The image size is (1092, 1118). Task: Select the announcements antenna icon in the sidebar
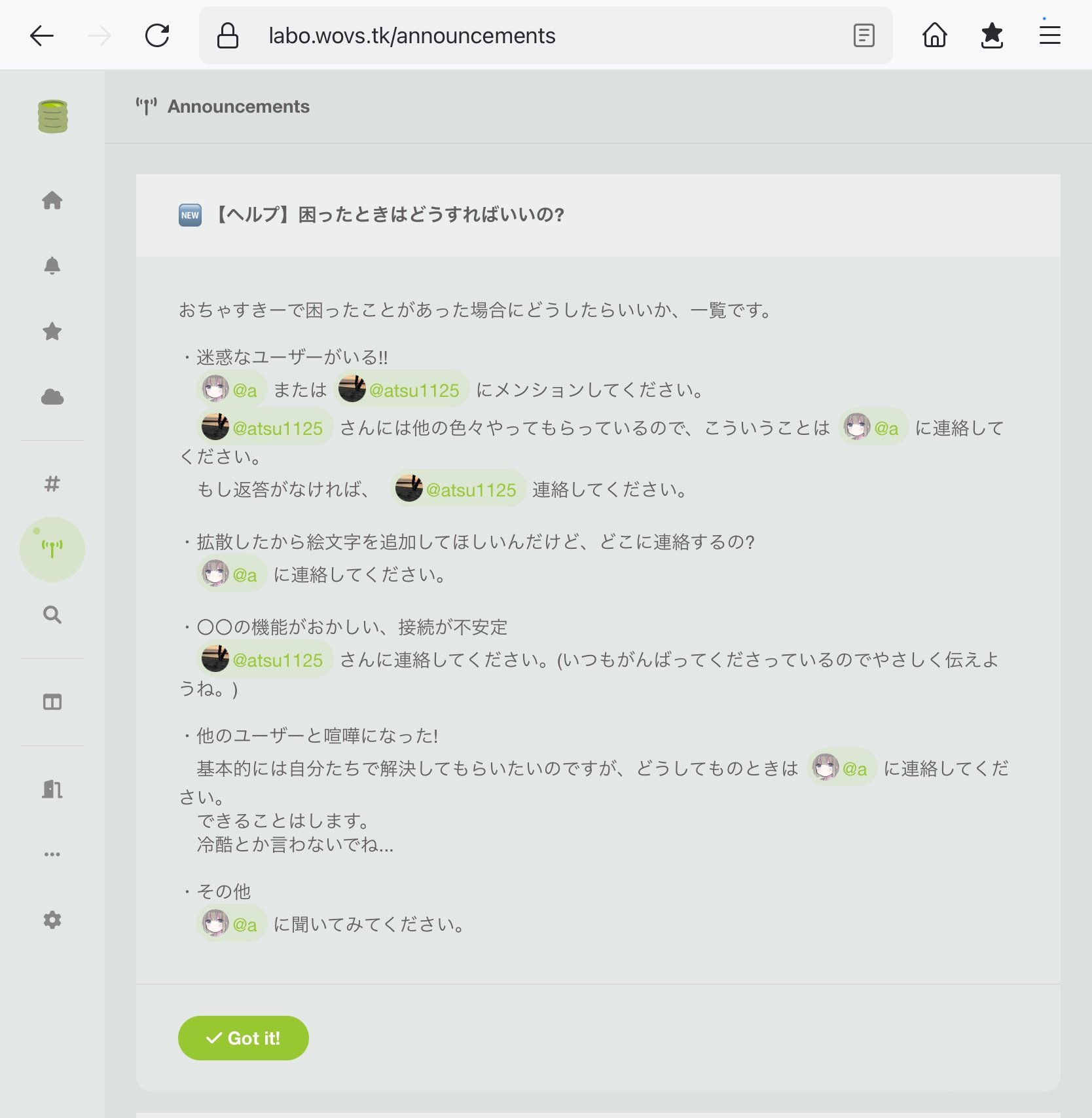(52, 549)
